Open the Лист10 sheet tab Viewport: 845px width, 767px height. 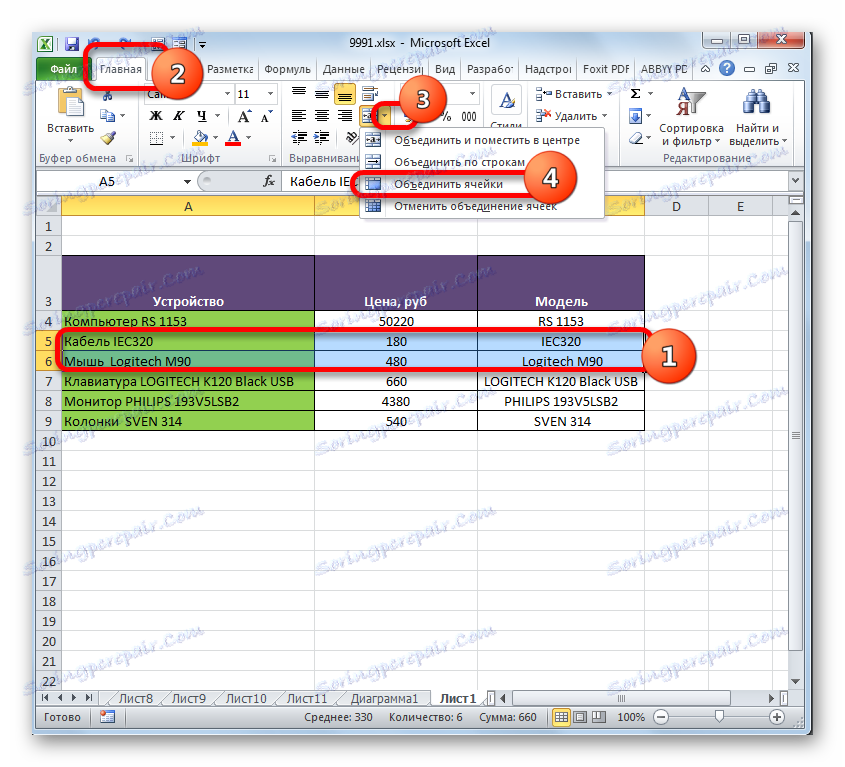tap(246, 698)
